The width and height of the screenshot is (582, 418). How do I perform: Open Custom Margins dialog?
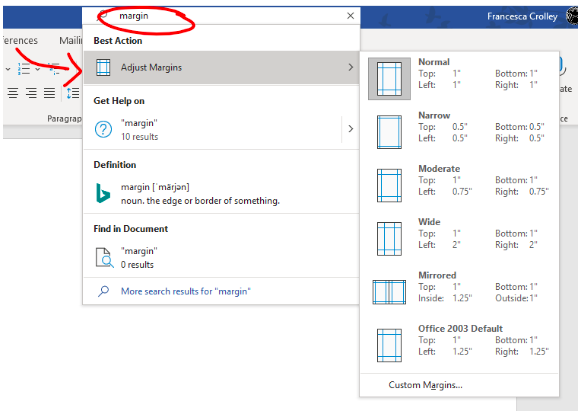460,385
